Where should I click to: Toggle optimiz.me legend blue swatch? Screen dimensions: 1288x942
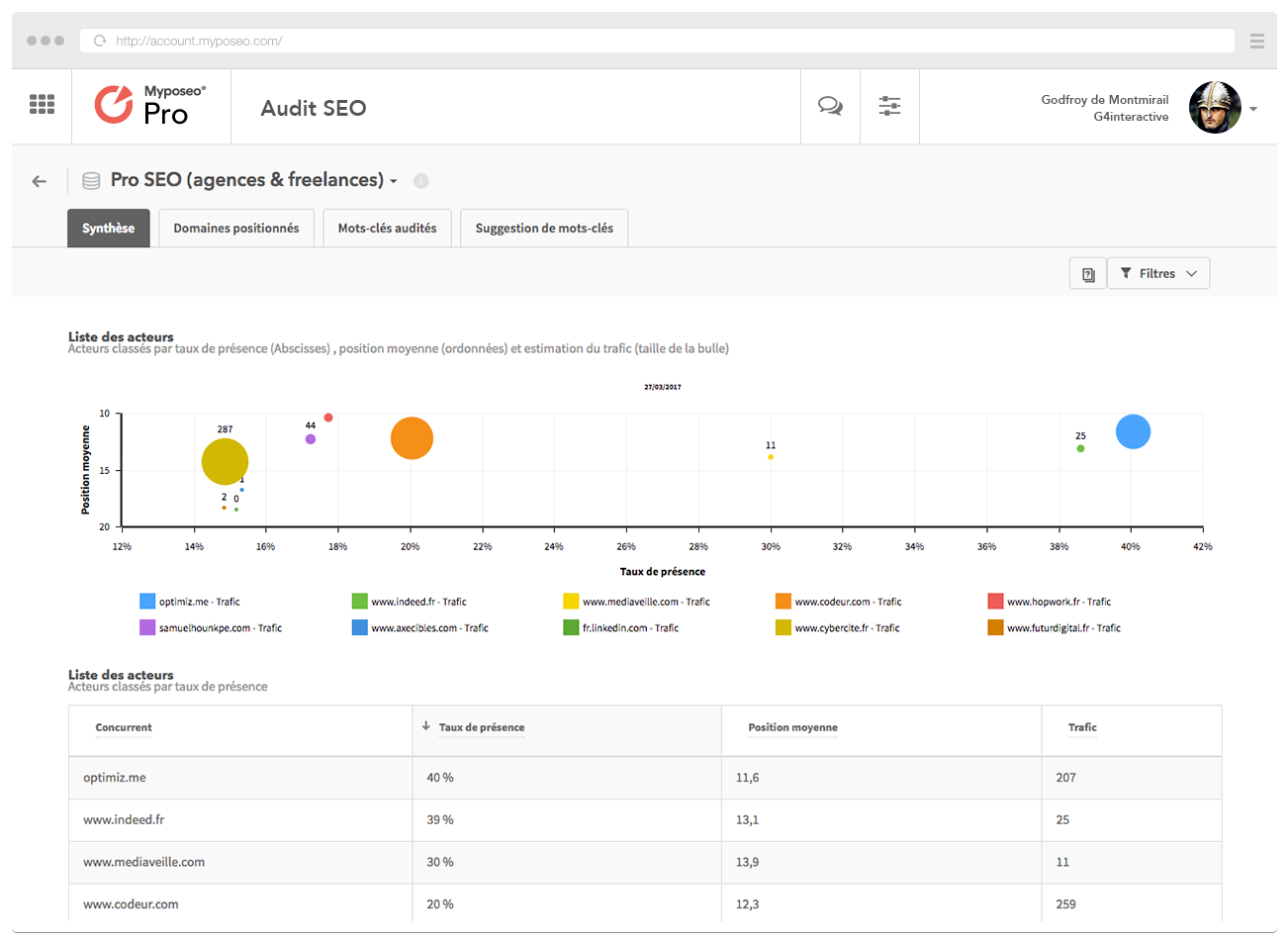(x=147, y=601)
